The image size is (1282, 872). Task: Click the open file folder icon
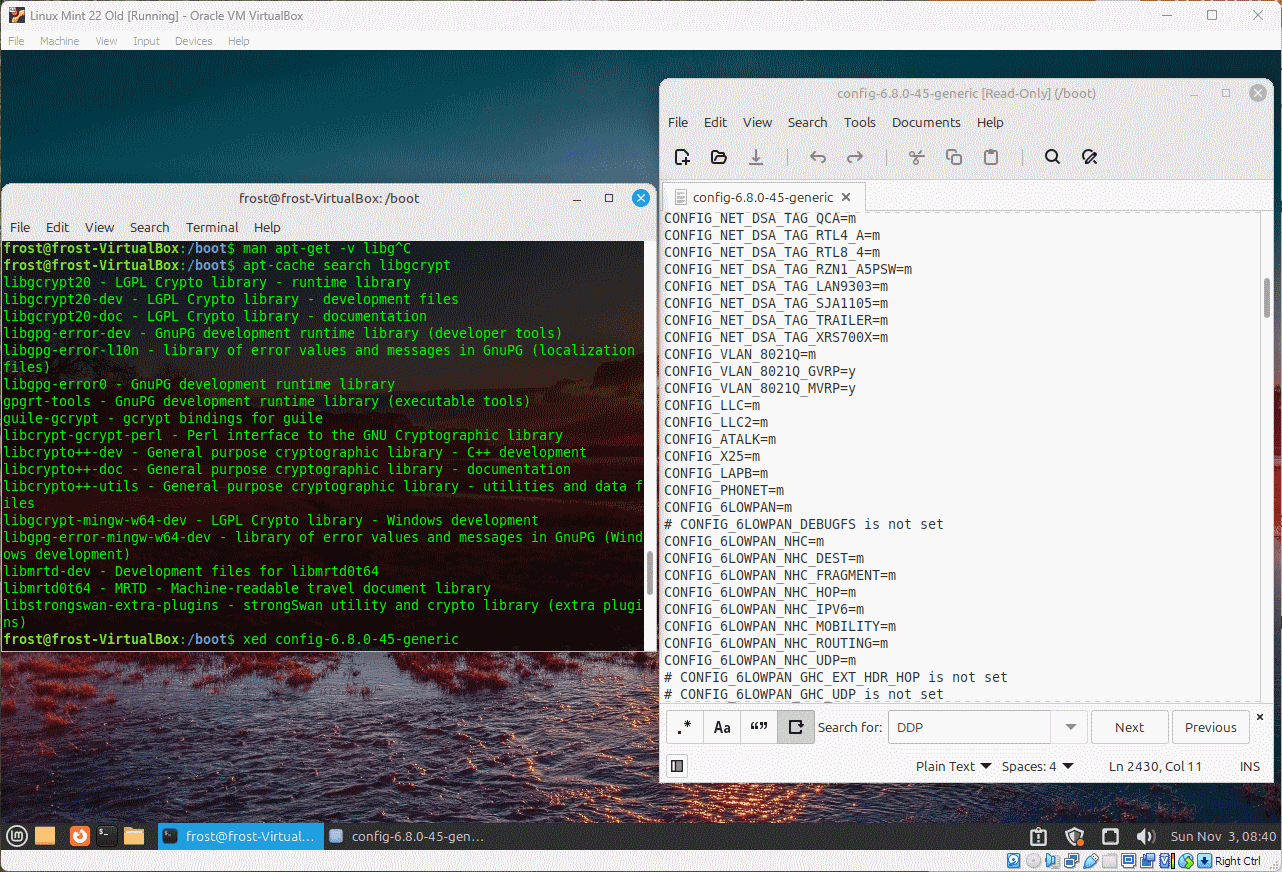719,157
